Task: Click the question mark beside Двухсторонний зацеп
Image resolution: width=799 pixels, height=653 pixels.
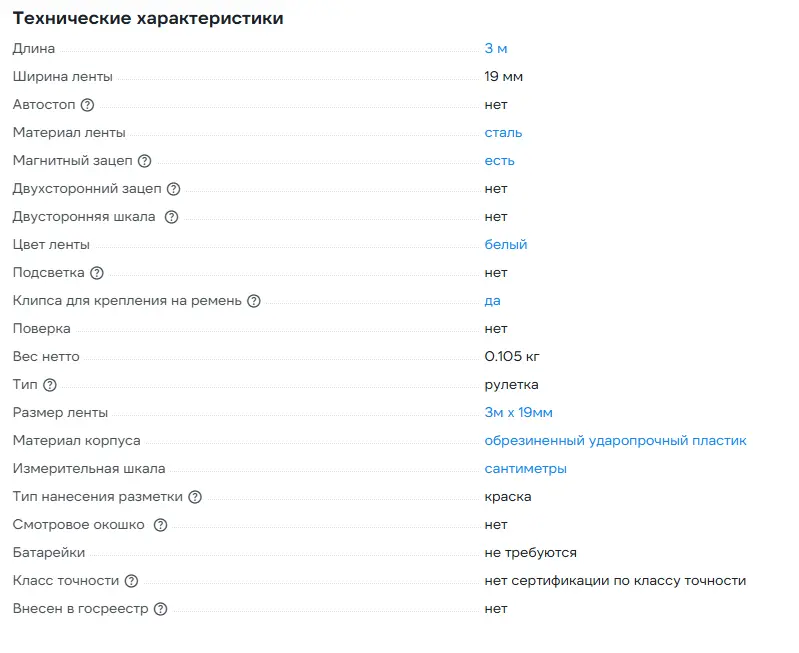Action: pos(173,189)
